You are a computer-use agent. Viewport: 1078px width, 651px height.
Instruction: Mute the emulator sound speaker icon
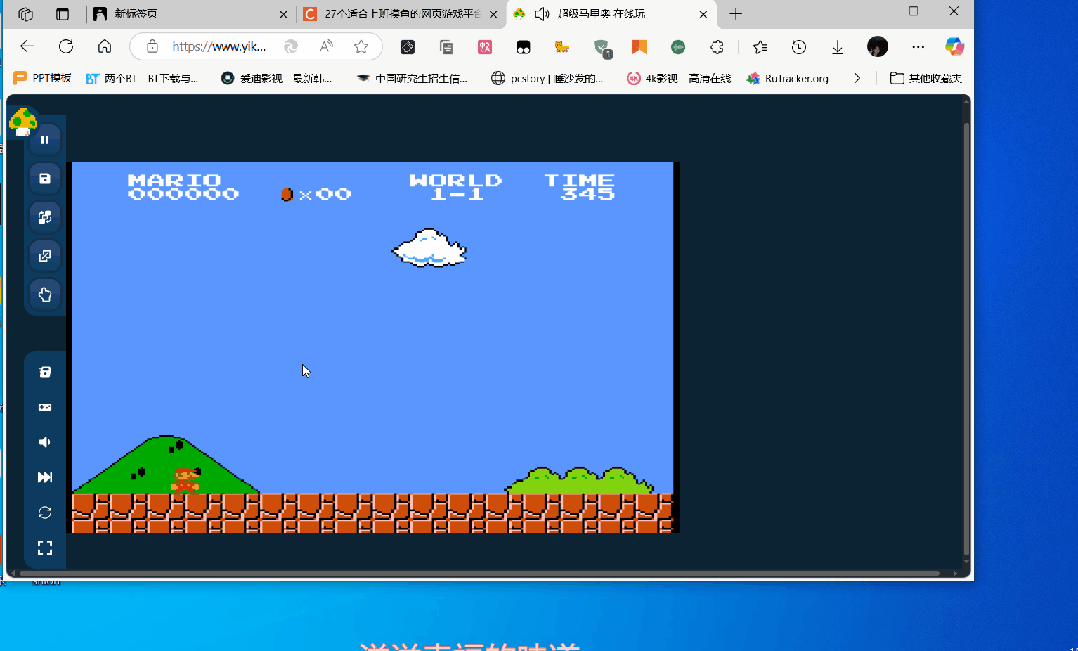pyautogui.click(x=45, y=442)
